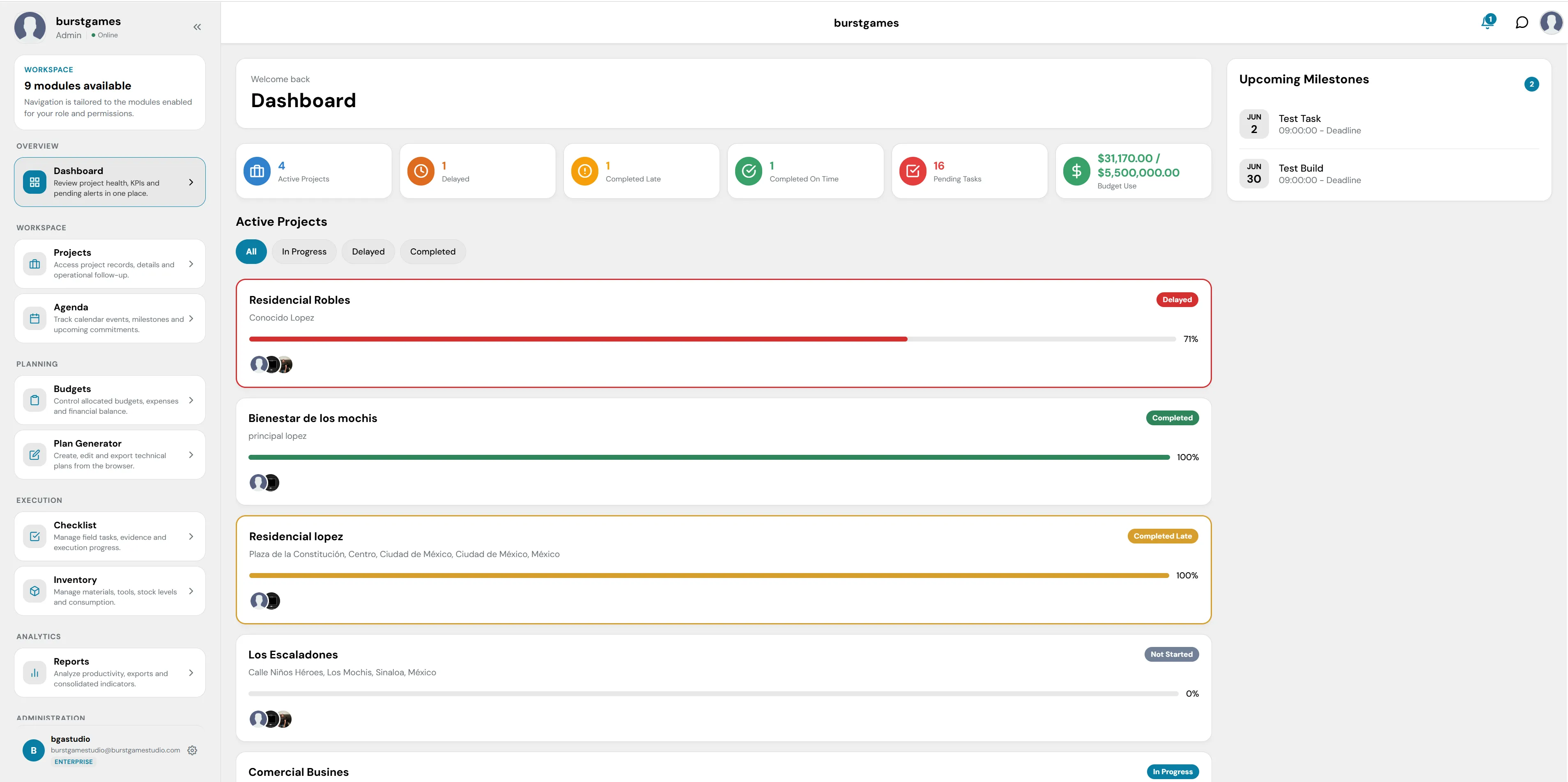
Task: Click the Inventory box icon
Action: 34,591
